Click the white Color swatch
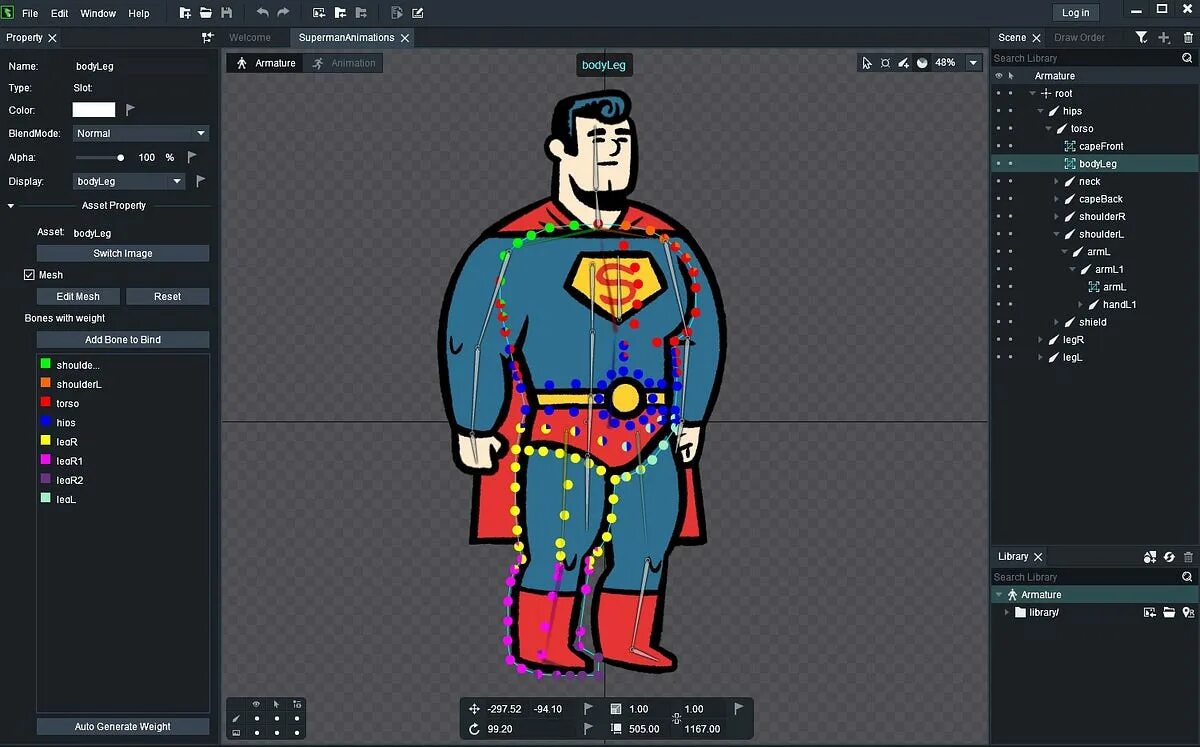This screenshot has width=1200, height=747. pyautogui.click(x=94, y=110)
